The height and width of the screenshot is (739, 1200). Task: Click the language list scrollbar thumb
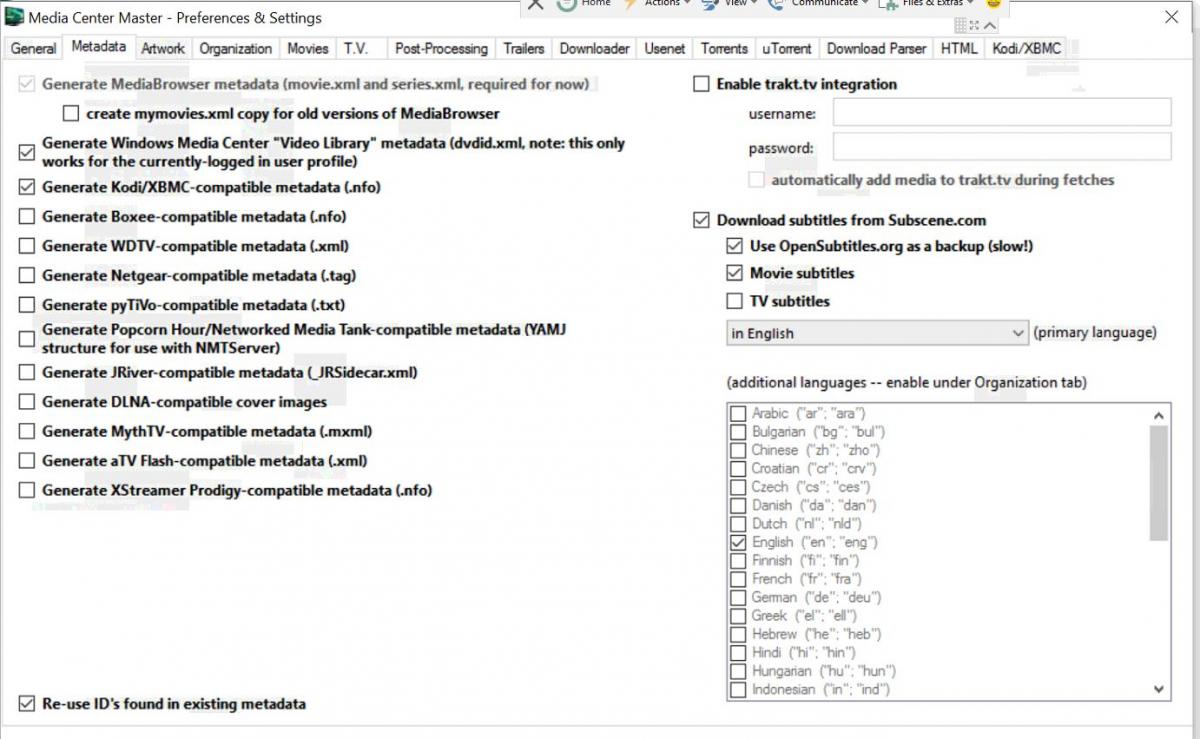[x=1159, y=483]
